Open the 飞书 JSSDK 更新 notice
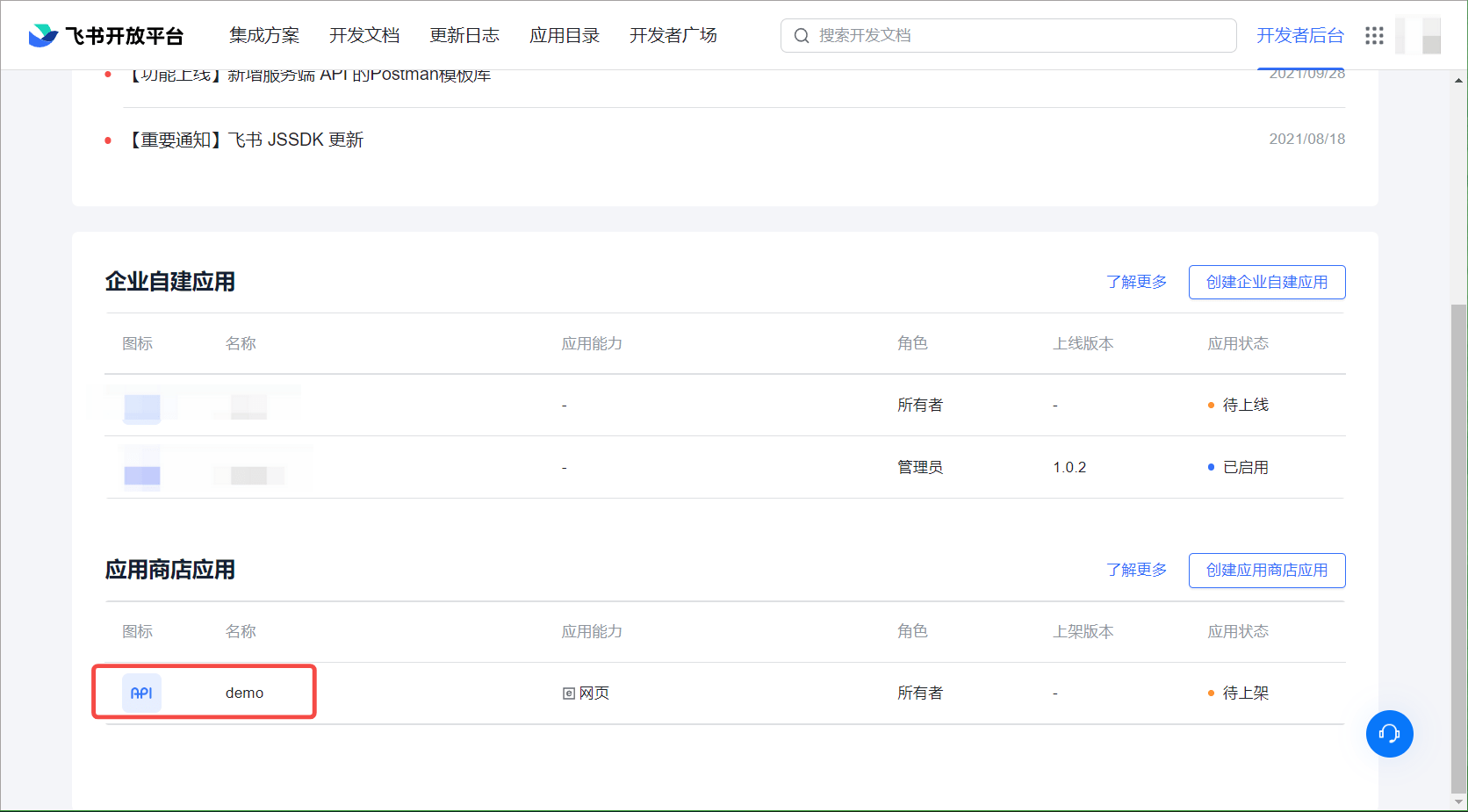 247,140
